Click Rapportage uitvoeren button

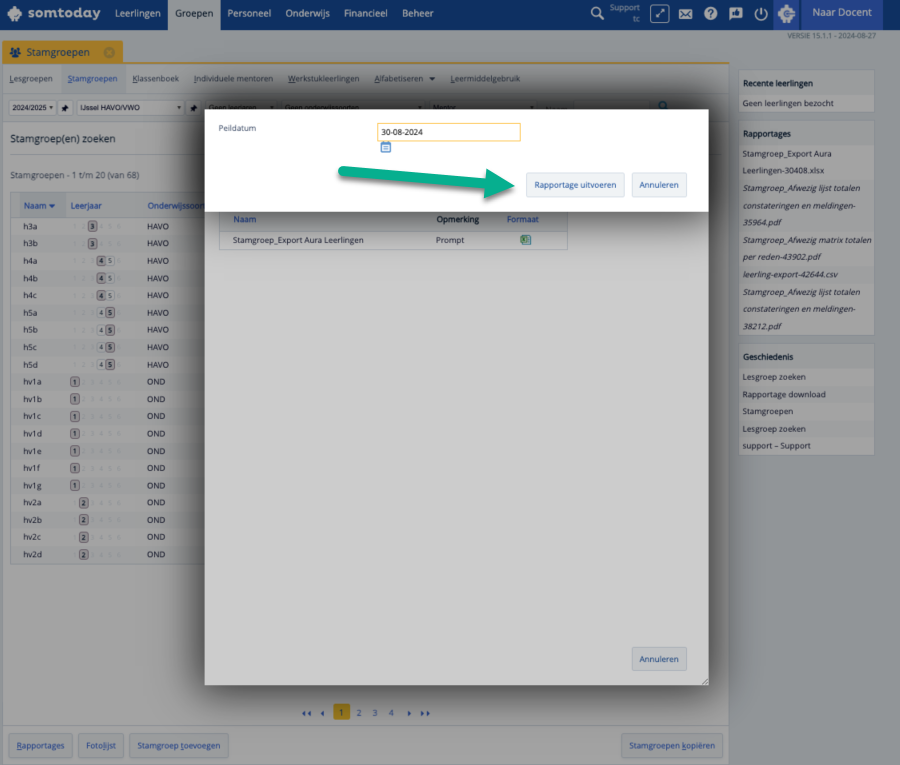pyautogui.click(x=575, y=185)
